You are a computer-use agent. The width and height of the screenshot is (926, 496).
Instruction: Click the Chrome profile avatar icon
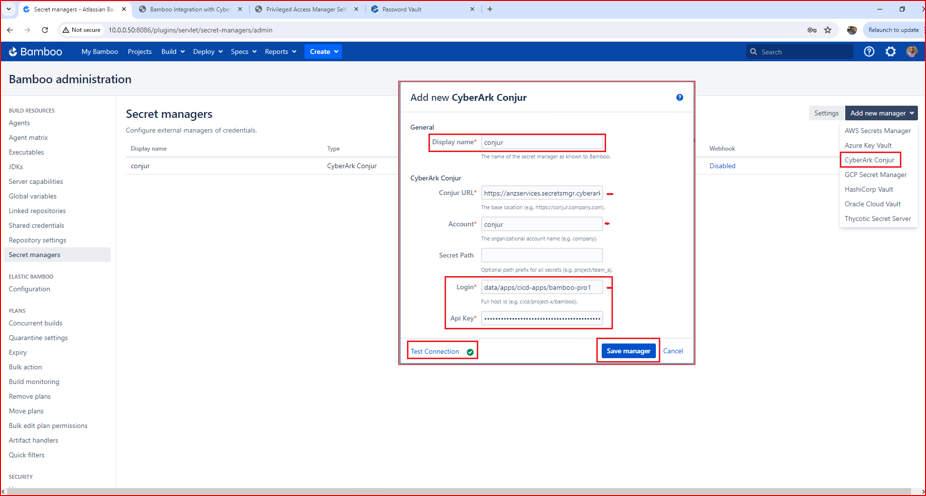(x=852, y=30)
